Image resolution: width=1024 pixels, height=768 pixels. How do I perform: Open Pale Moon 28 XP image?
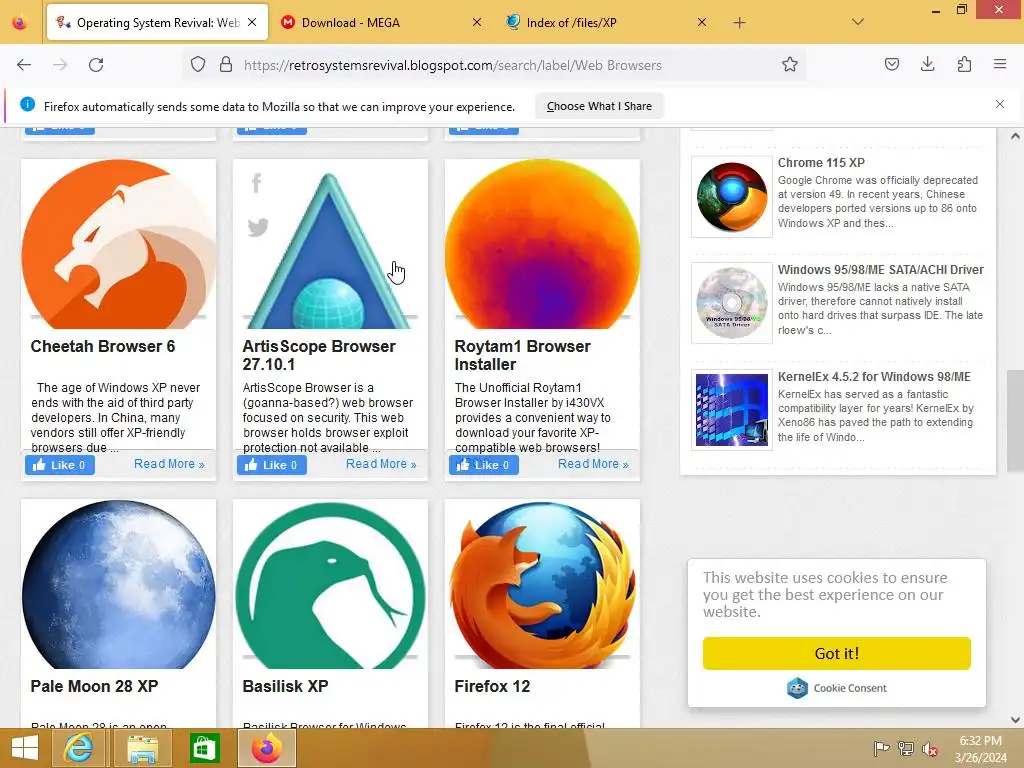(x=118, y=584)
